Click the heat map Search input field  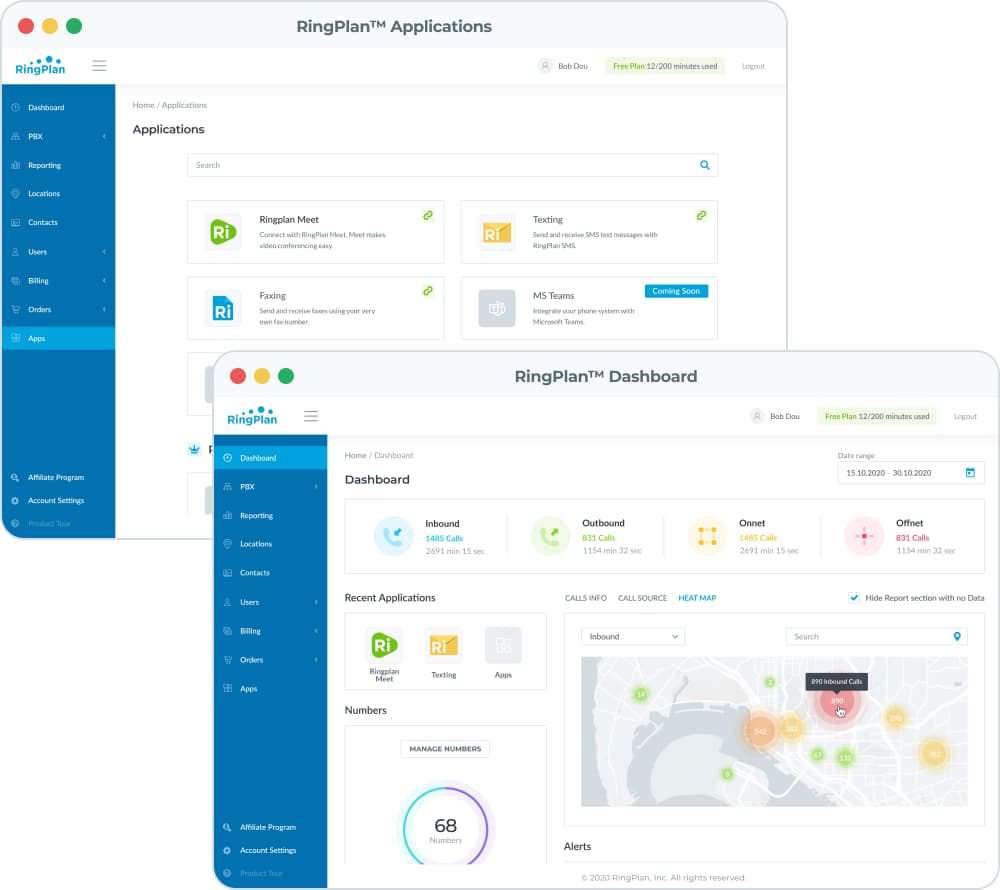pyautogui.click(x=876, y=636)
